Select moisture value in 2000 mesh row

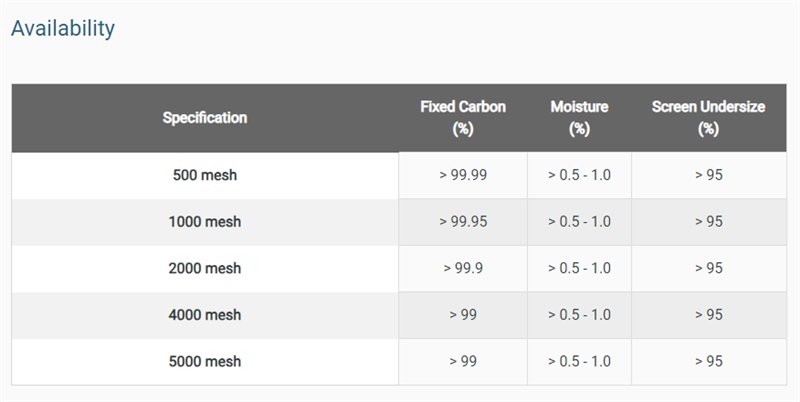click(579, 268)
